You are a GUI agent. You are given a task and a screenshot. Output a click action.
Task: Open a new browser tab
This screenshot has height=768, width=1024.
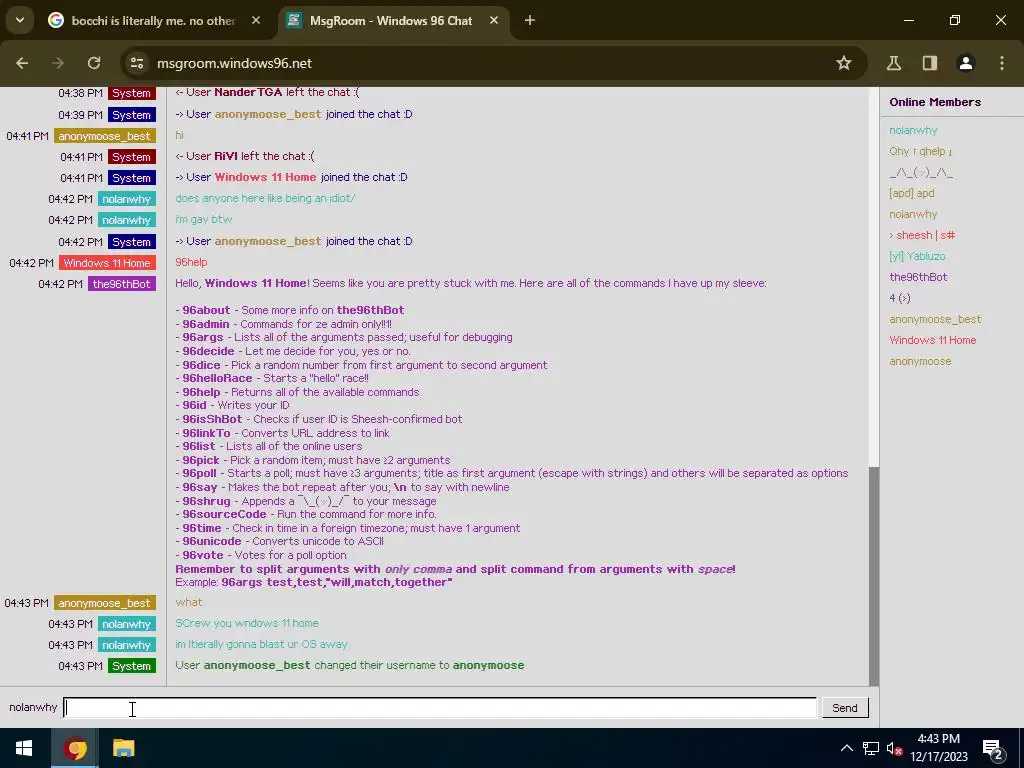tap(530, 21)
